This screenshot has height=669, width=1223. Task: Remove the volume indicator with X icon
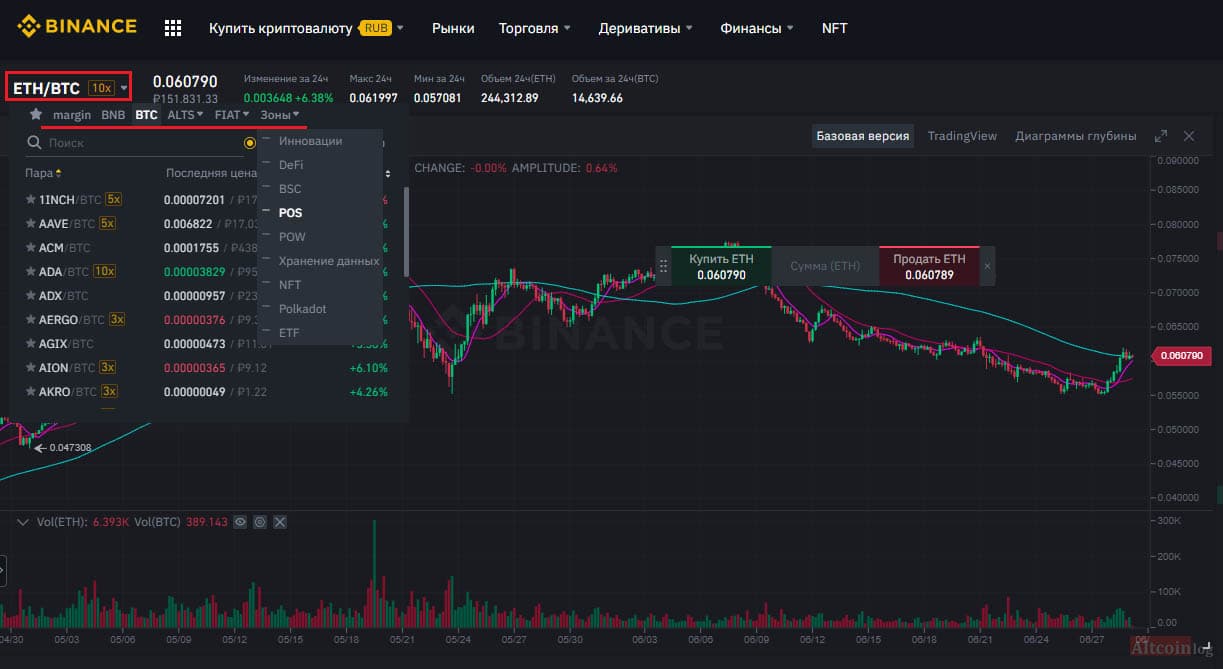coord(280,522)
